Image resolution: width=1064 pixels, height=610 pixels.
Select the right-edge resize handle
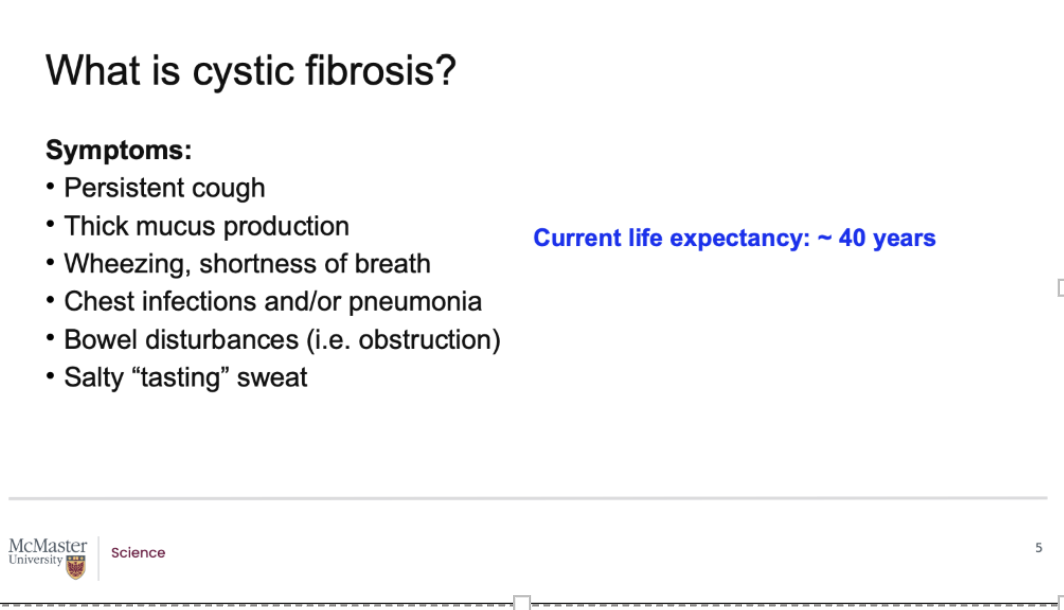coord(1060,288)
